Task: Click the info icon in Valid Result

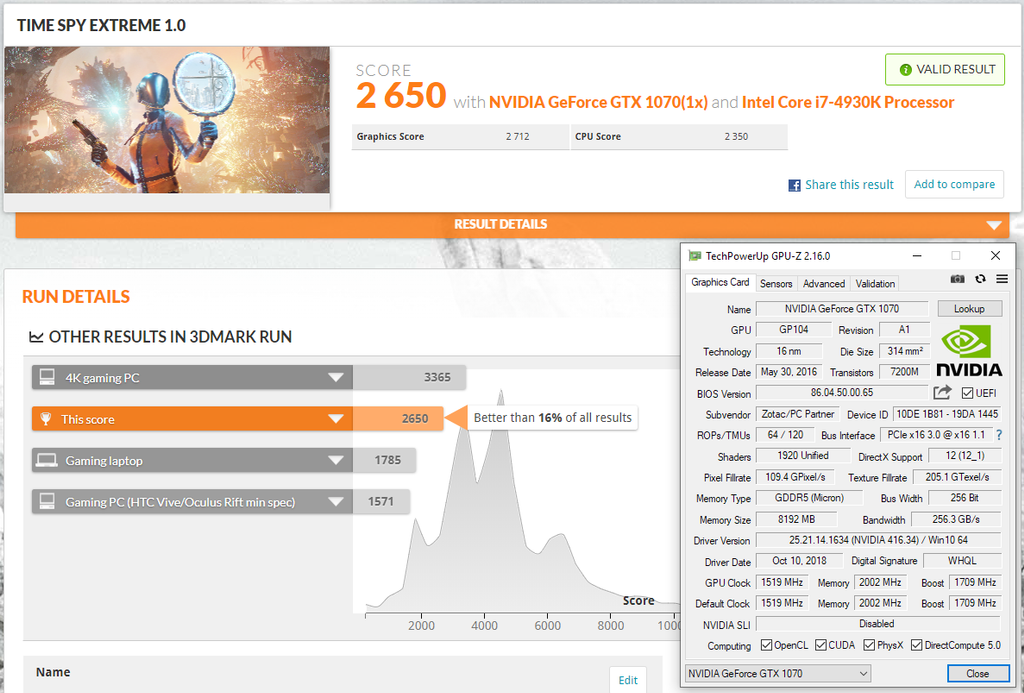Action: coord(905,70)
